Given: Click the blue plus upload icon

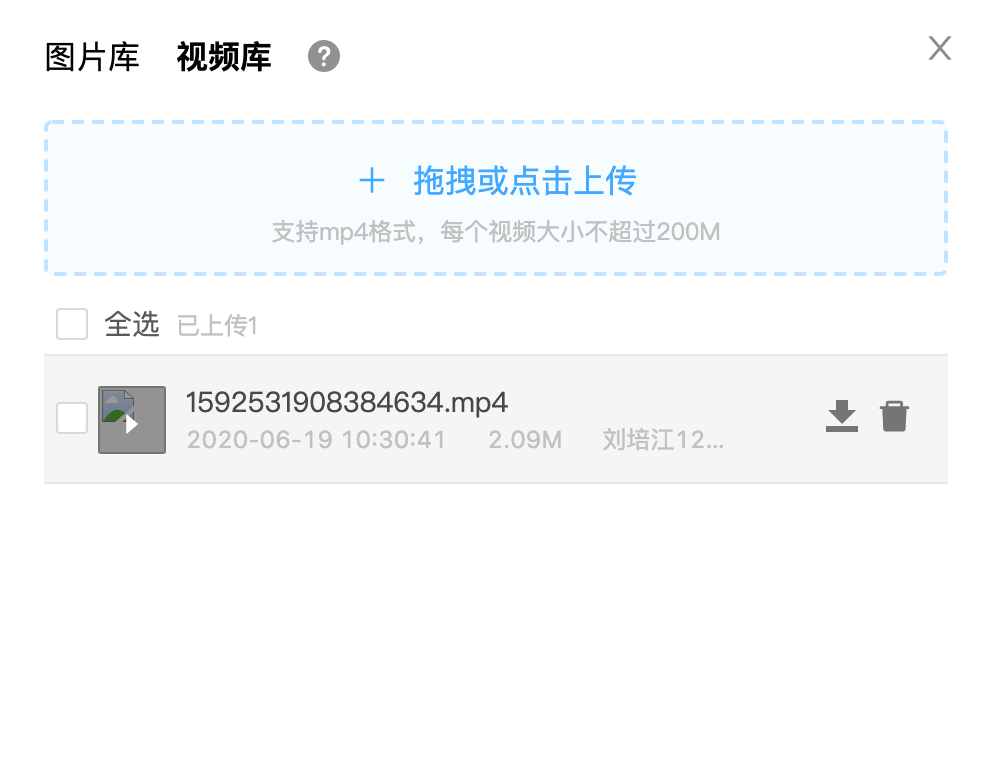Looking at the screenshot, I should 372,181.
